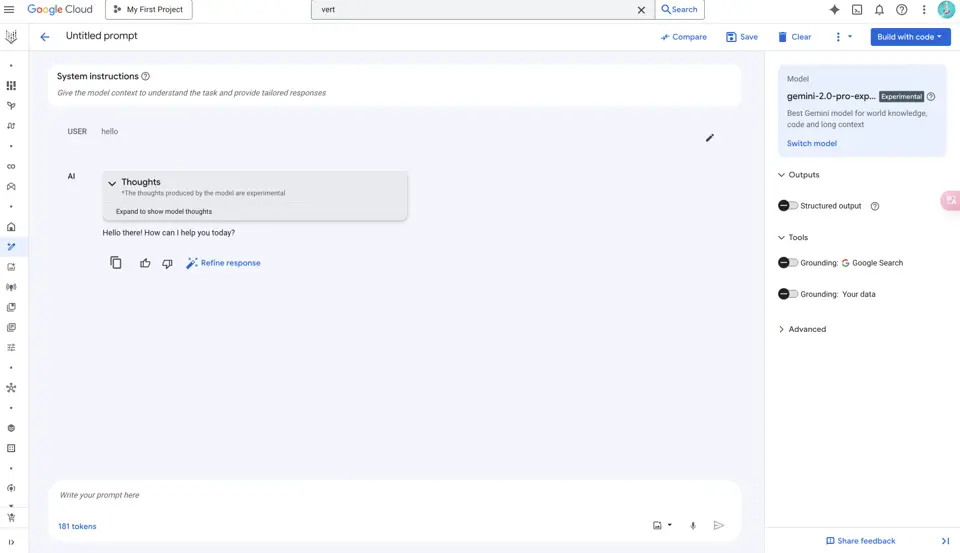The image size is (960, 553).
Task: Turn on Grounding: Your data
Action: coord(788,294)
